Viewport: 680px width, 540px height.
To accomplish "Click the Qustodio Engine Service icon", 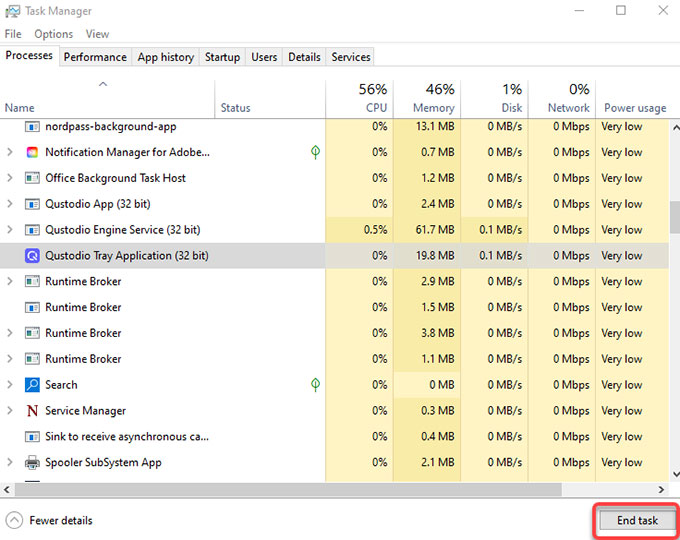I will (x=32, y=230).
